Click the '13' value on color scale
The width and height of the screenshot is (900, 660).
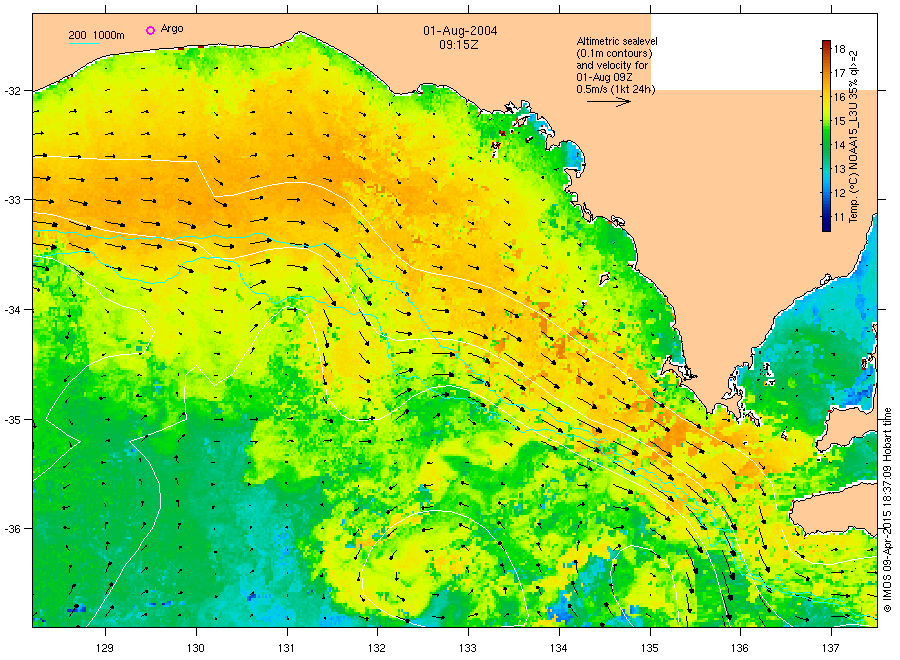(x=840, y=169)
